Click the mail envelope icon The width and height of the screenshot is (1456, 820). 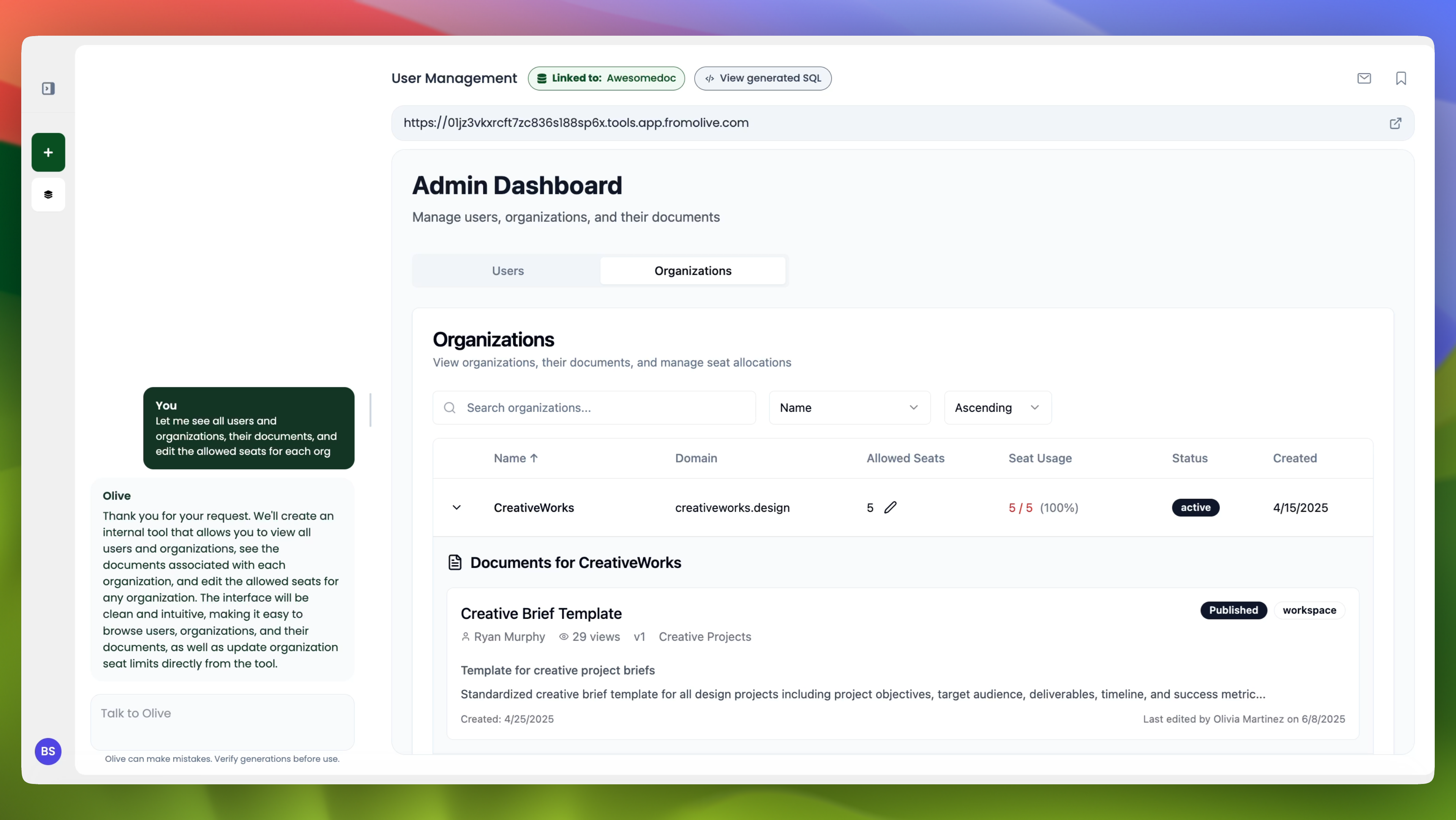point(1364,78)
